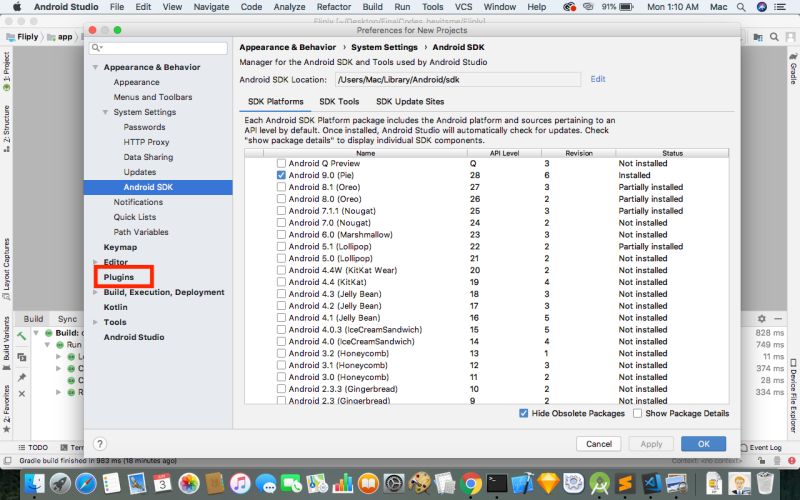Click the Android SDK Location field
Viewport: 800px width, 500px height.
point(458,80)
